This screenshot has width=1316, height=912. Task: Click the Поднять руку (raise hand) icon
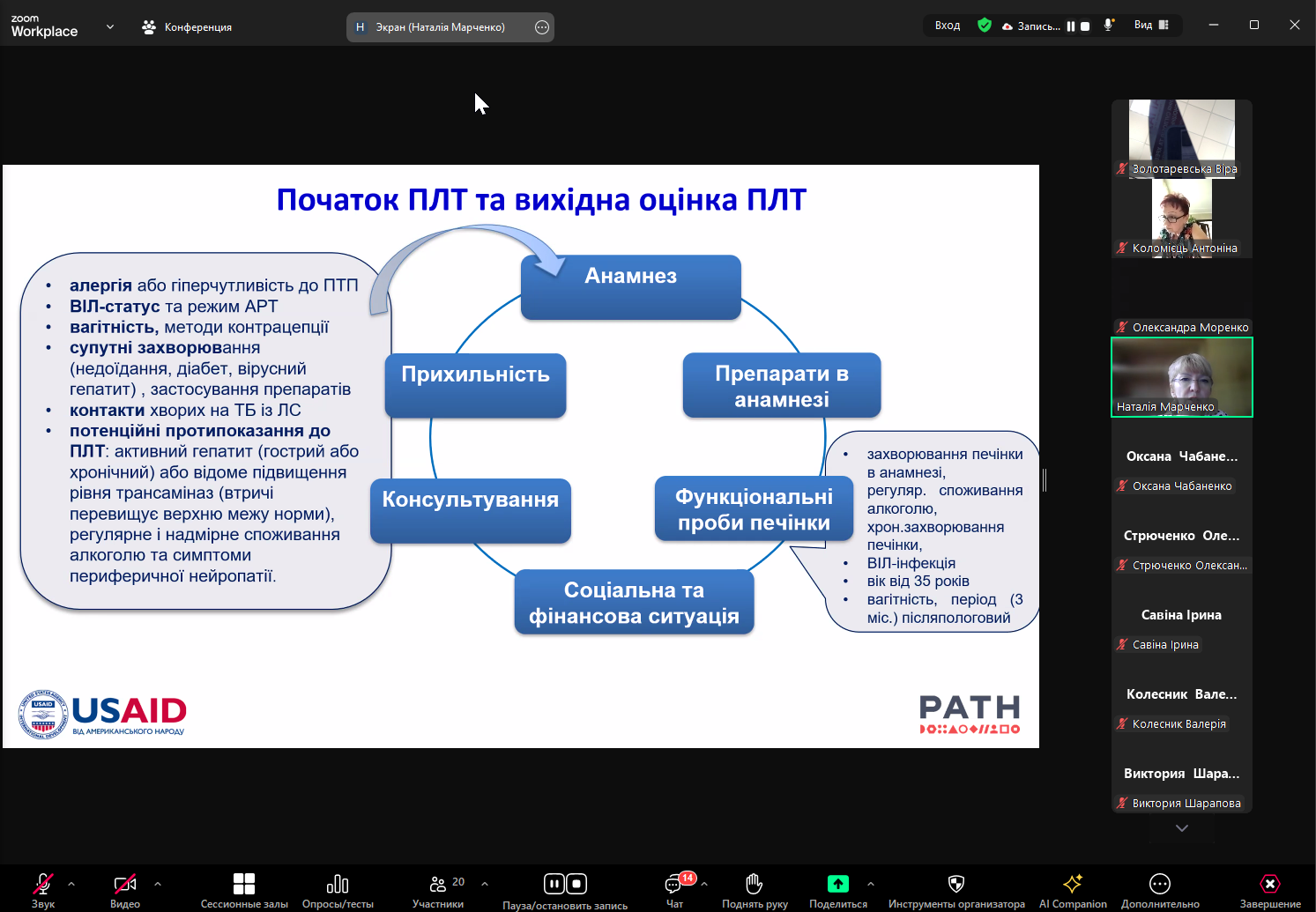[754, 884]
